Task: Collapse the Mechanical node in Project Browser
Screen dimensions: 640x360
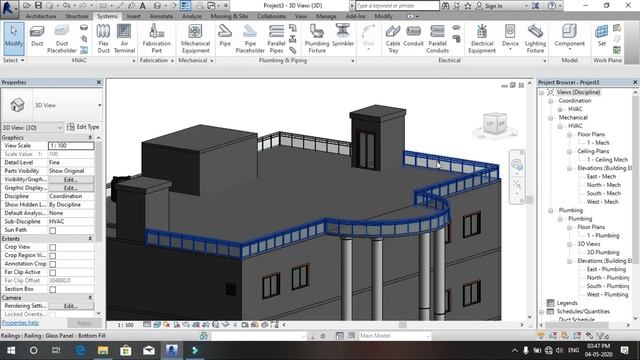Action: pyautogui.click(x=551, y=118)
